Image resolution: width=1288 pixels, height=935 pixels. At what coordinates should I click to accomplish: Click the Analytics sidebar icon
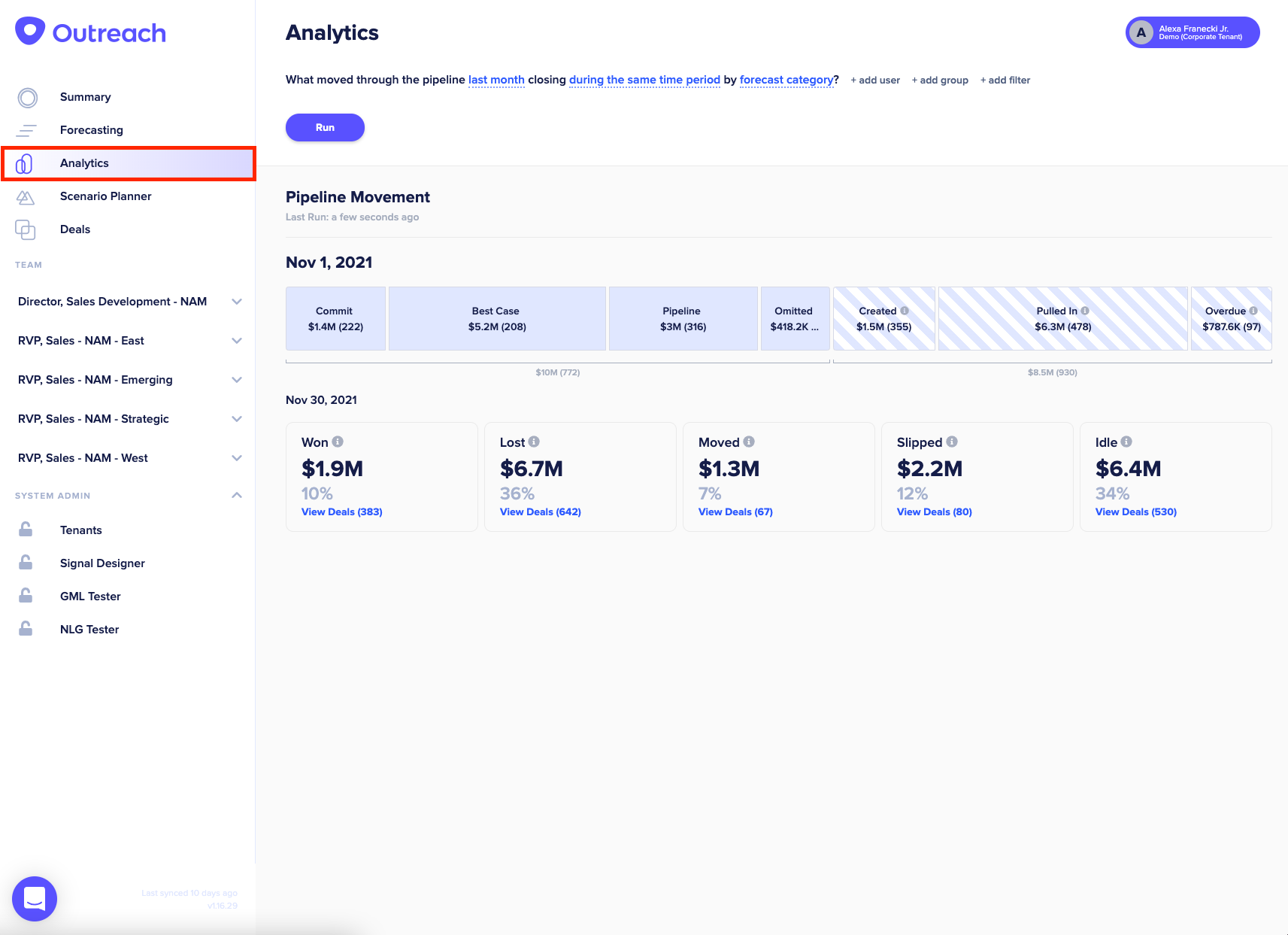point(24,163)
